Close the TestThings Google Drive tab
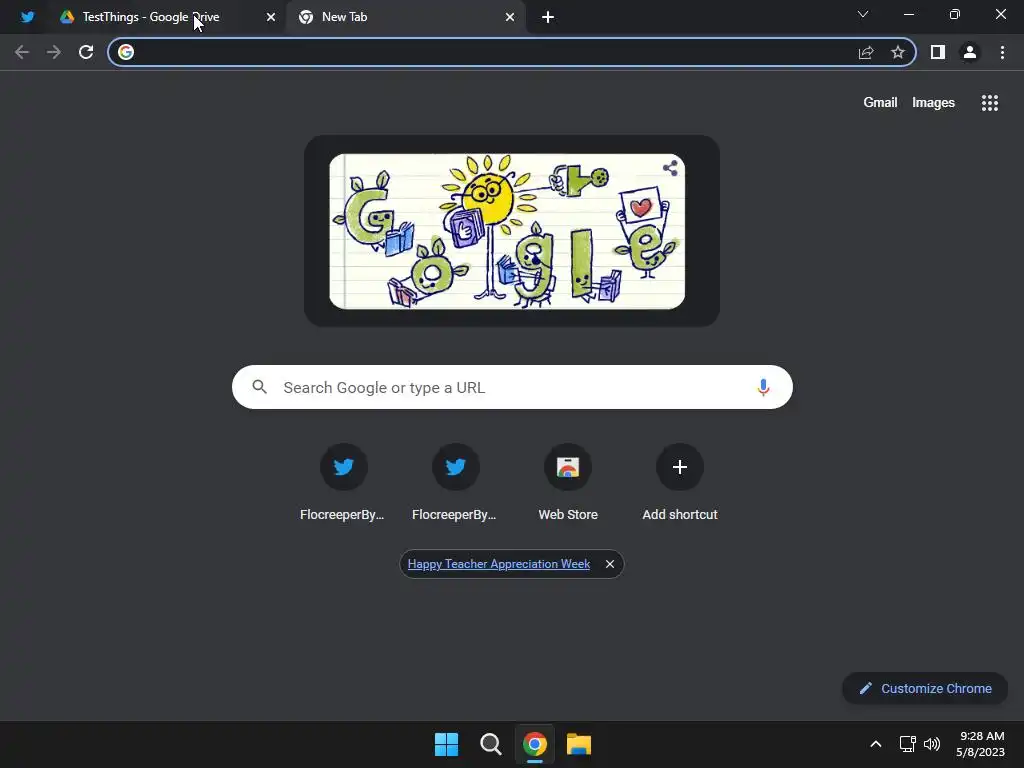The image size is (1024, 768). (270, 17)
